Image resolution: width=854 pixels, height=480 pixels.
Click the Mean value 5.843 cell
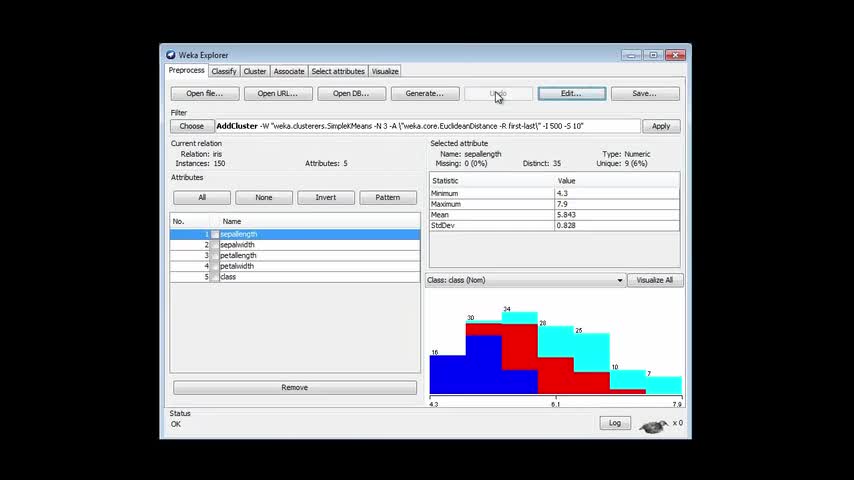(x=617, y=215)
